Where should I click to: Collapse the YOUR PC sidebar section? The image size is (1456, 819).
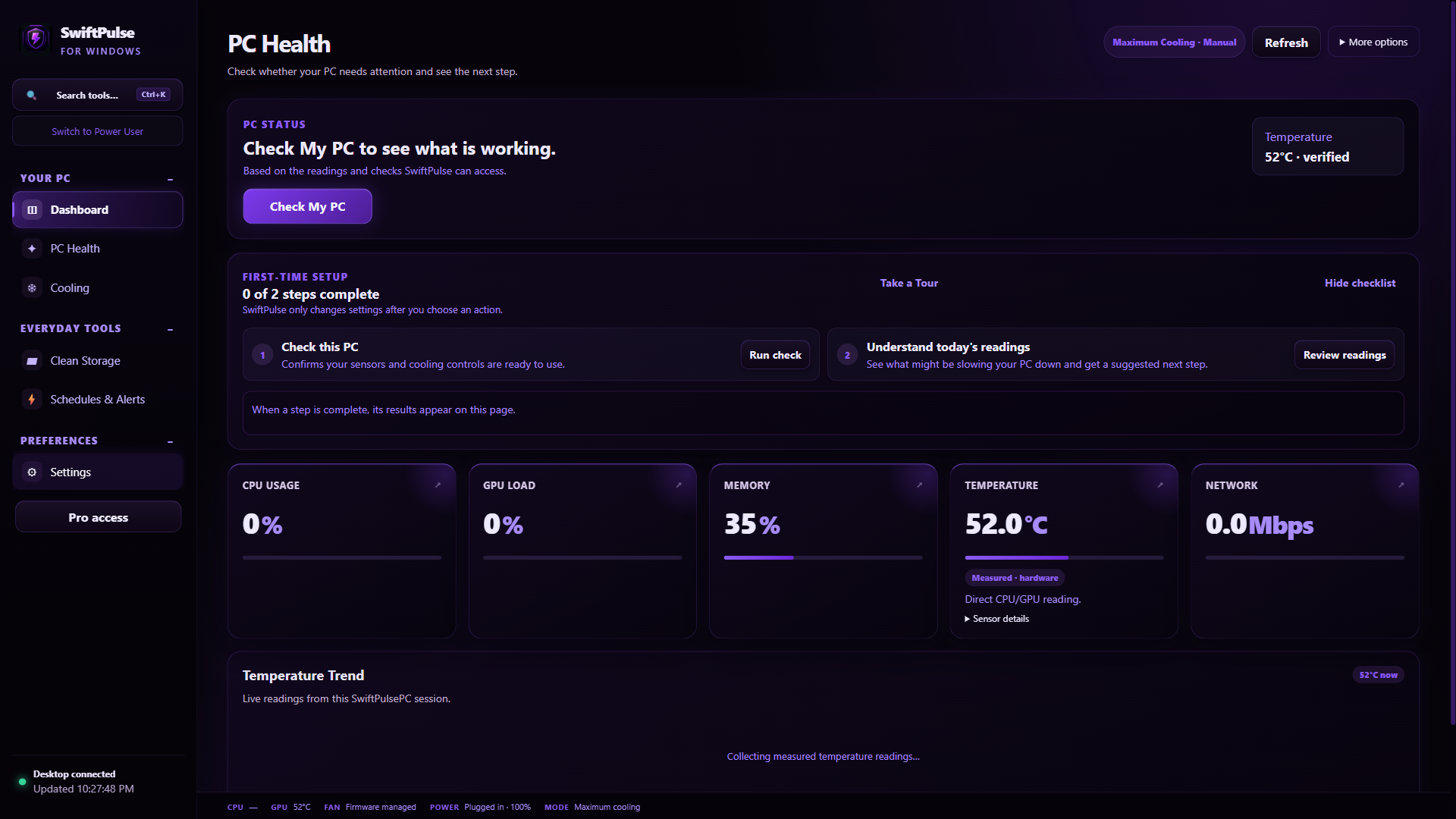point(170,179)
